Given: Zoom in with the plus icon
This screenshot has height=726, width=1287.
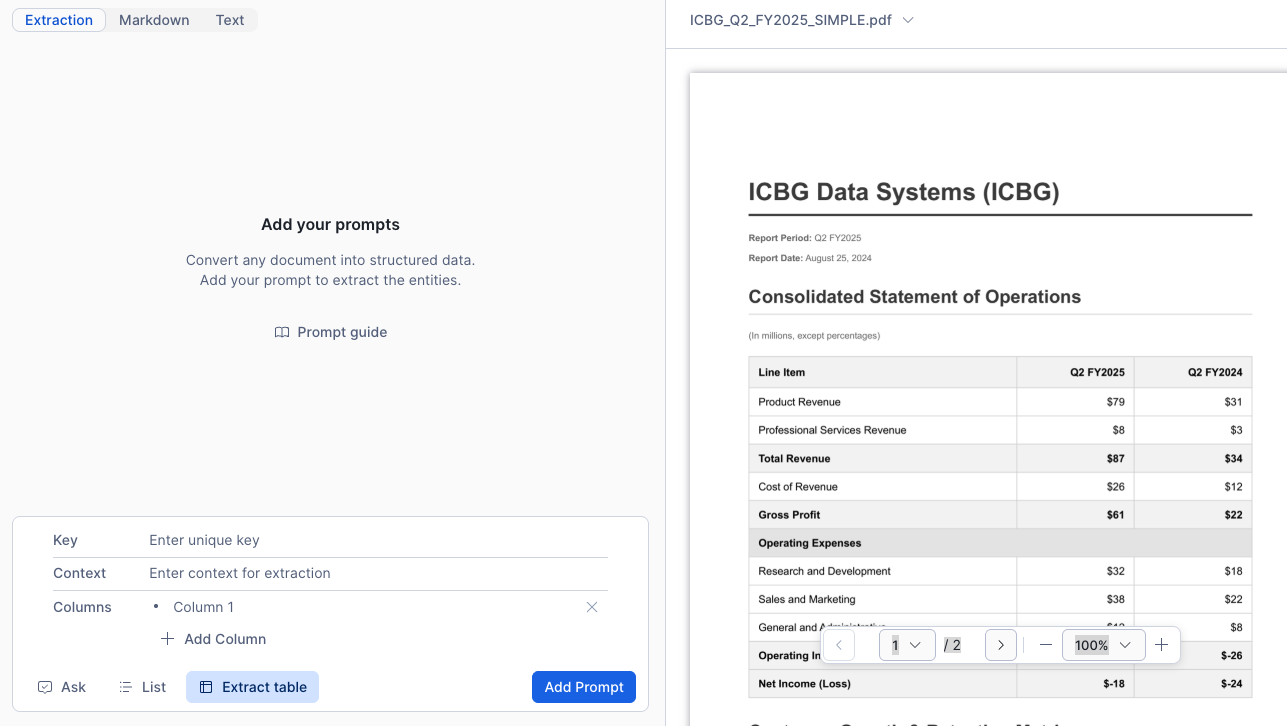Looking at the screenshot, I should pos(1161,646).
